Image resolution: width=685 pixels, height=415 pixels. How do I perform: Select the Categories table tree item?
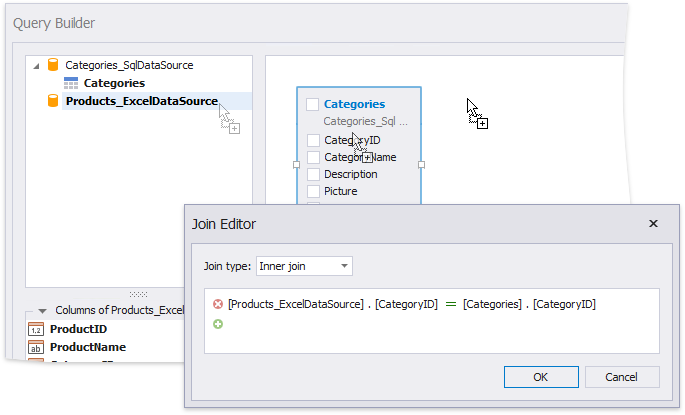tap(114, 83)
